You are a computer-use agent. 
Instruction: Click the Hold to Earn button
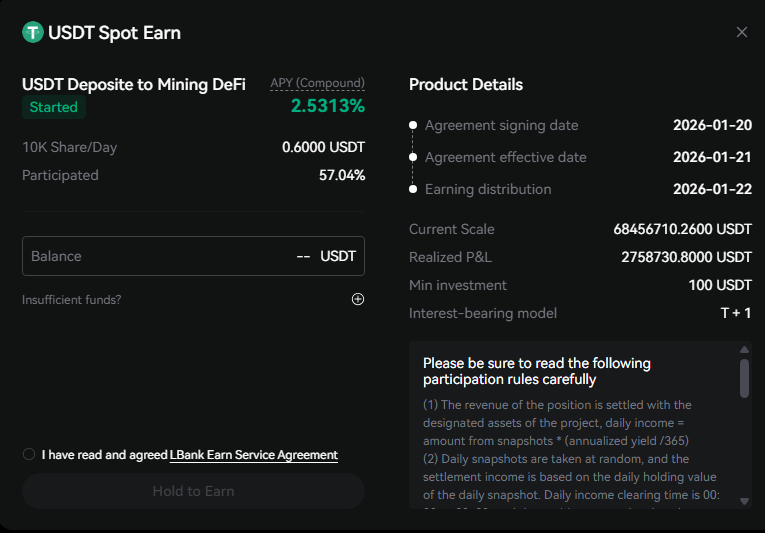[x=193, y=491]
